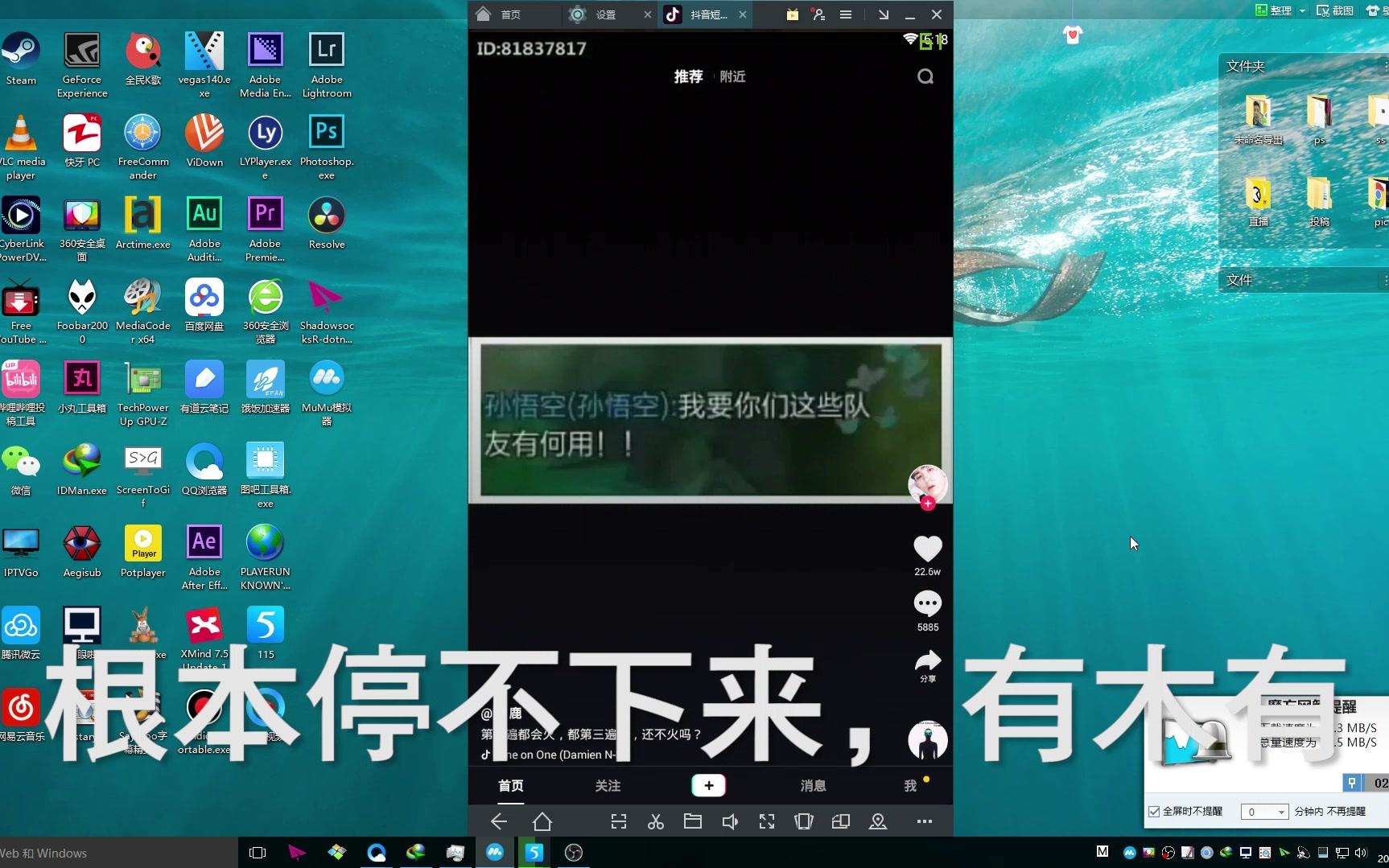Open the 微信 desktop icon
Viewport: 1389px width, 868px height.
coord(21,469)
